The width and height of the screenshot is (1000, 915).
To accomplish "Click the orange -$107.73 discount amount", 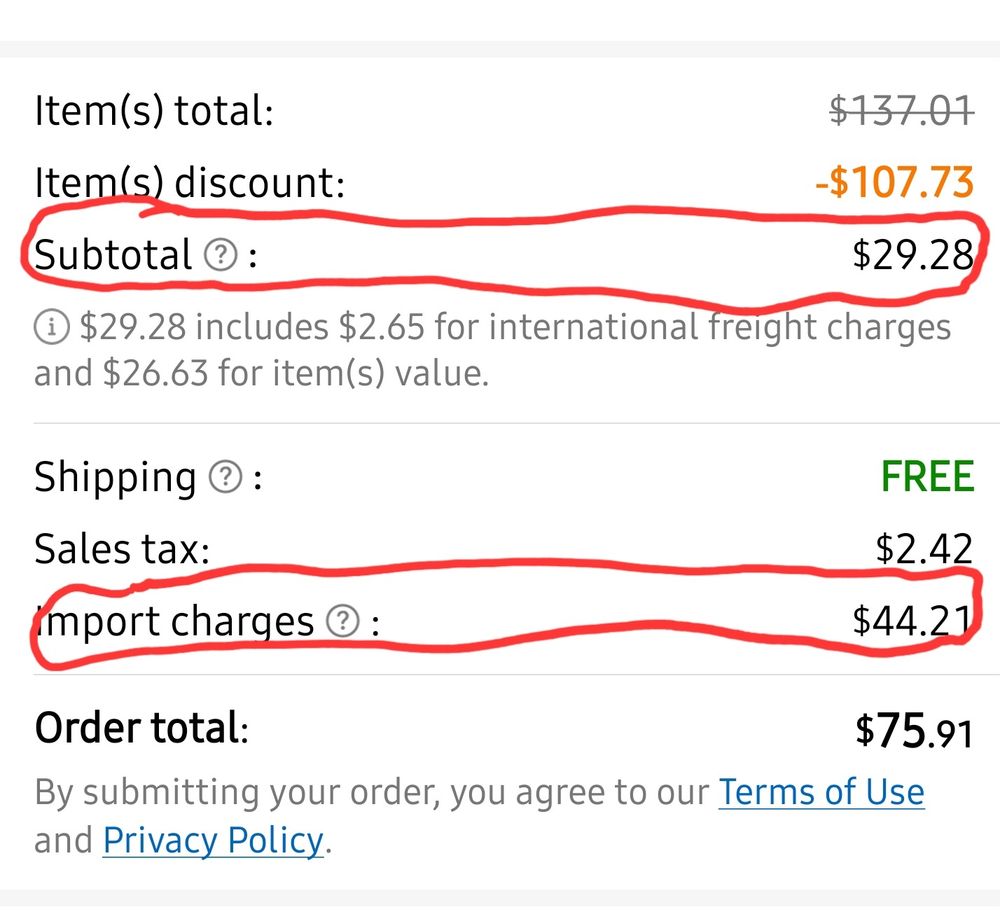I will 893,183.
